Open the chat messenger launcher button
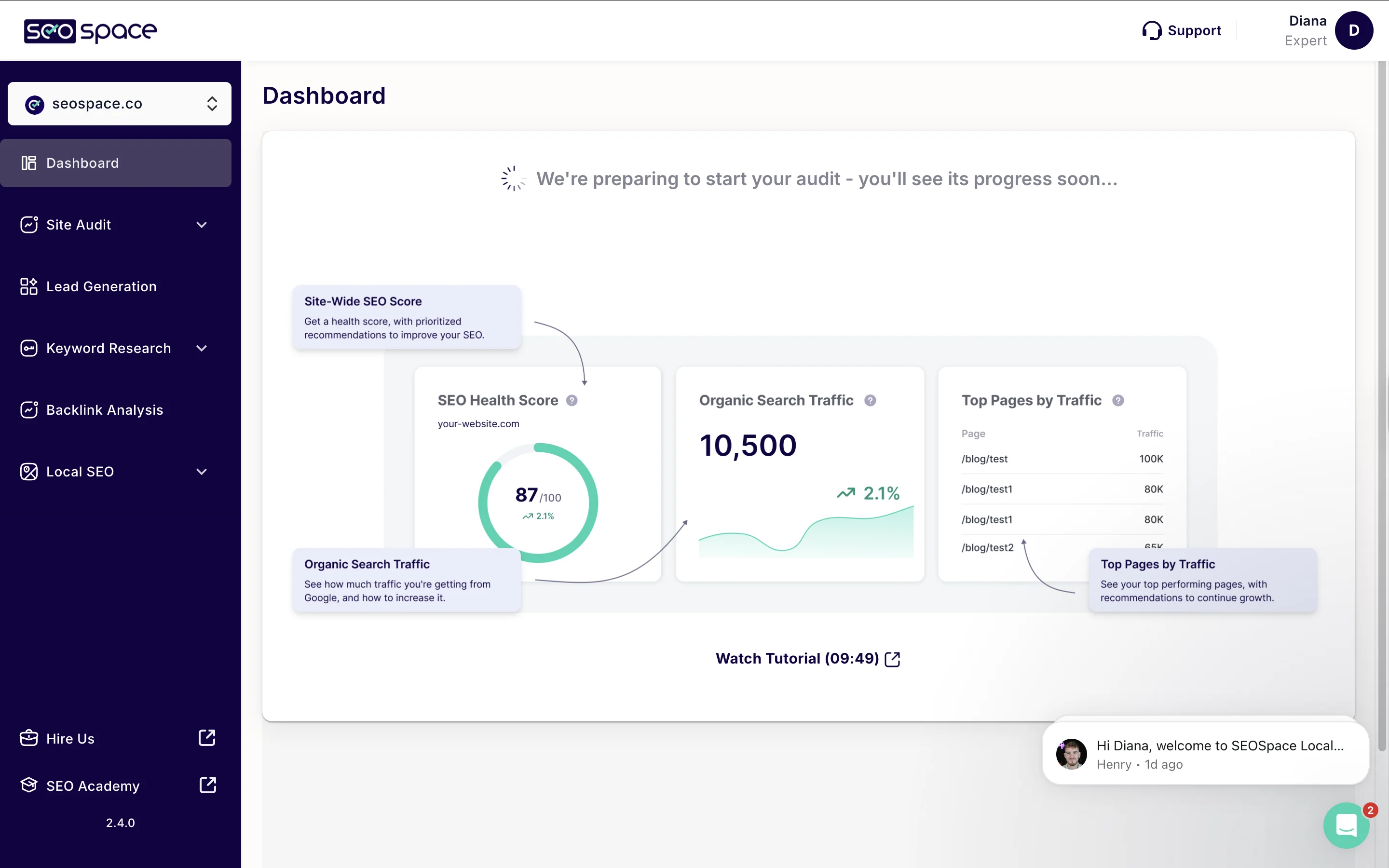Image resolution: width=1389 pixels, height=868 pixels. (1346, 826)
